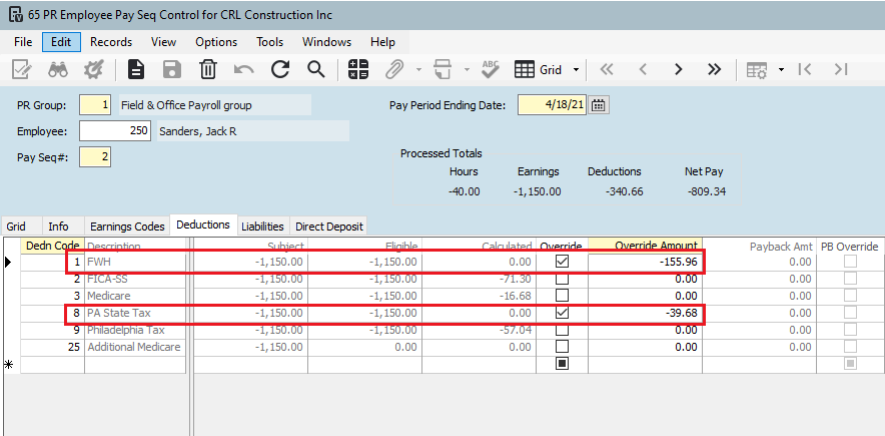Select the Additional Medicare description cell
Image resolution: width=885 pixels, height=436 pixels.
coord(135,347)
